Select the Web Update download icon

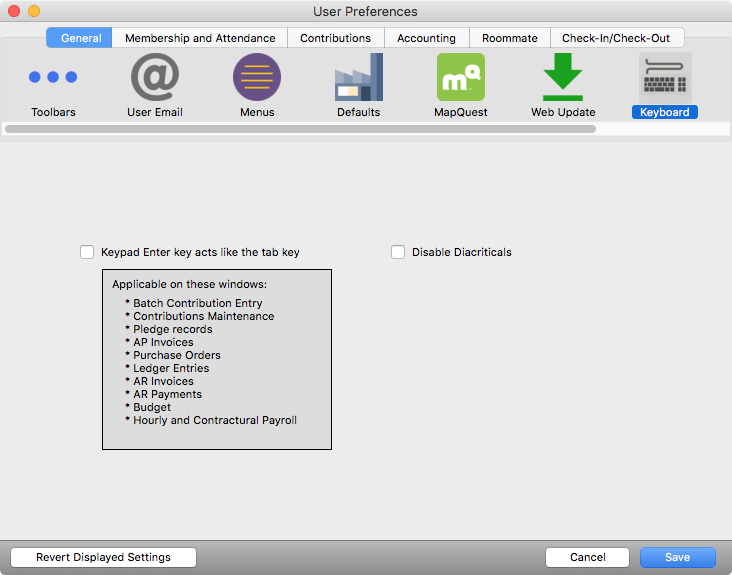click(x=563, y=78)
